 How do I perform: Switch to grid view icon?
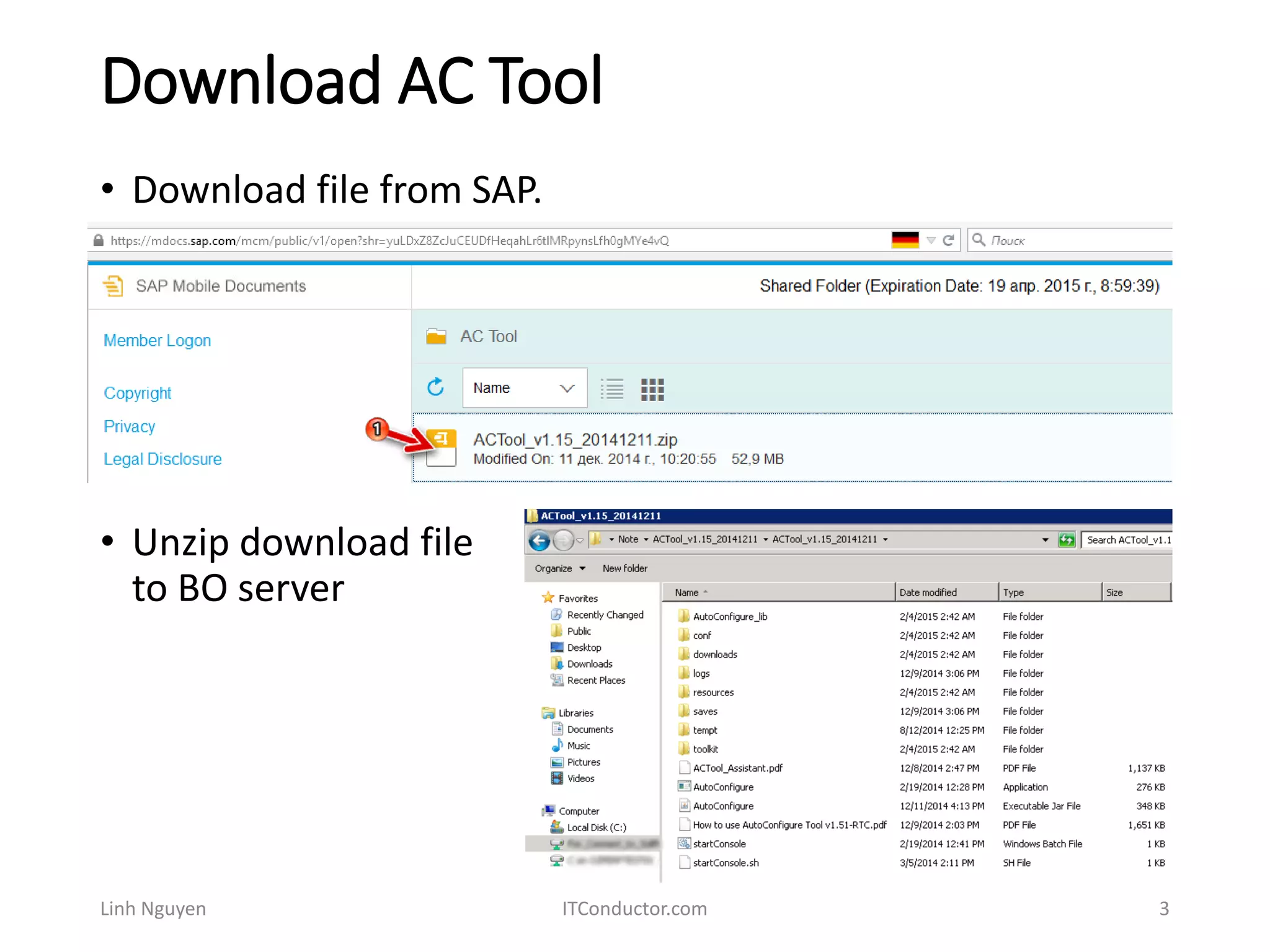(x=652, y=389)
